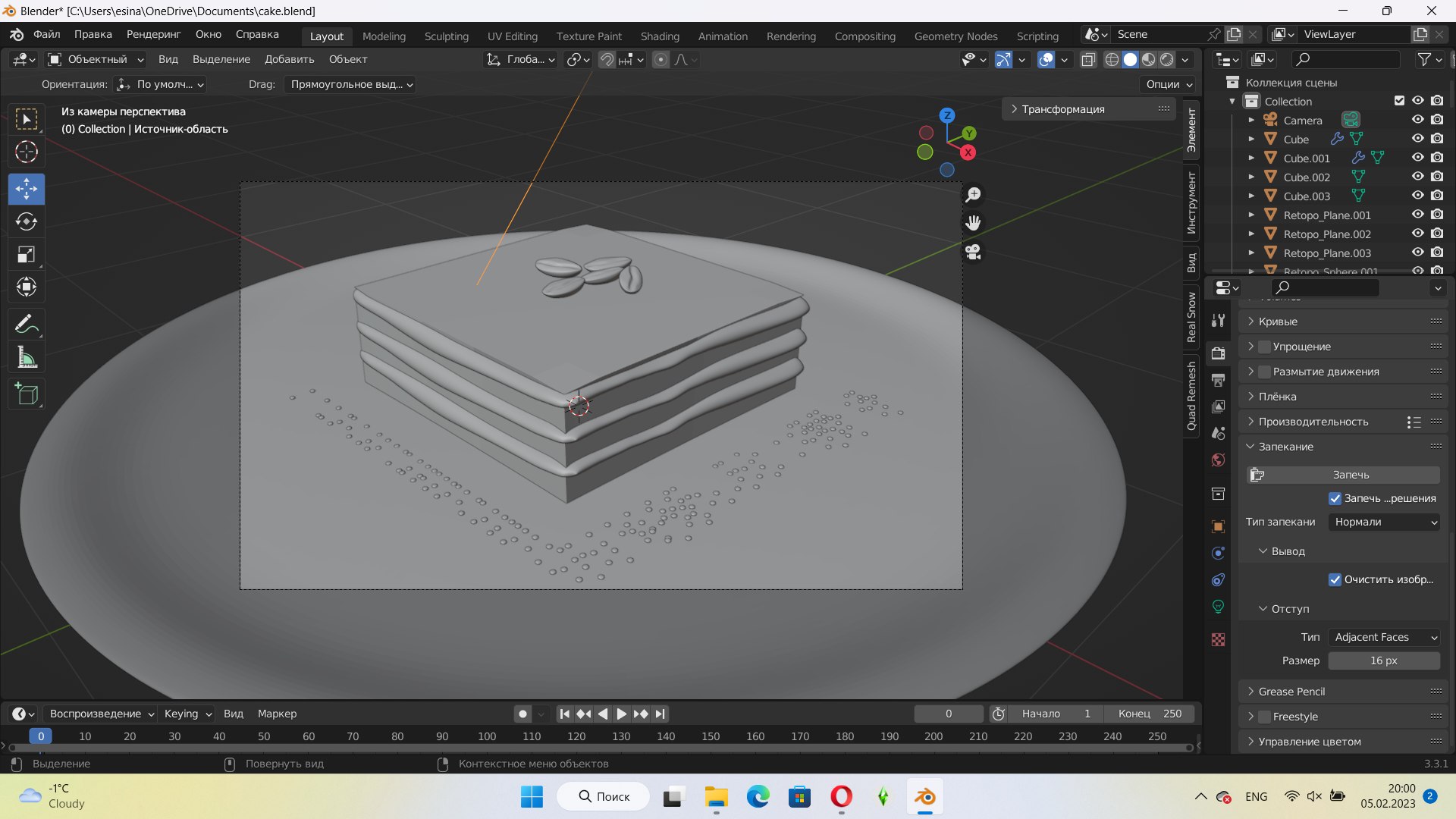Open the Texture properties tab icon
1456x819 pixels.
coord(1218,640)
